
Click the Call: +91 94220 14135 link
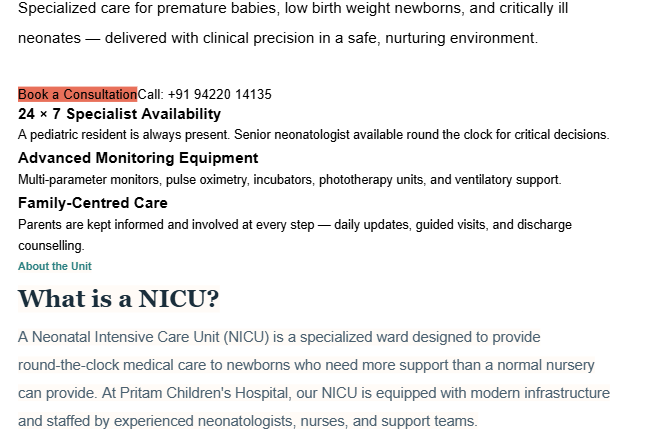pyautogui.click(x=204, y=94)
